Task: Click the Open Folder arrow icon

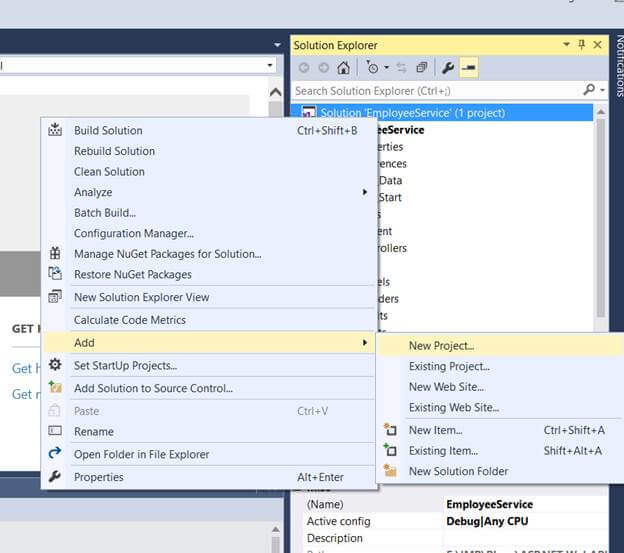Action: point(55,453)
